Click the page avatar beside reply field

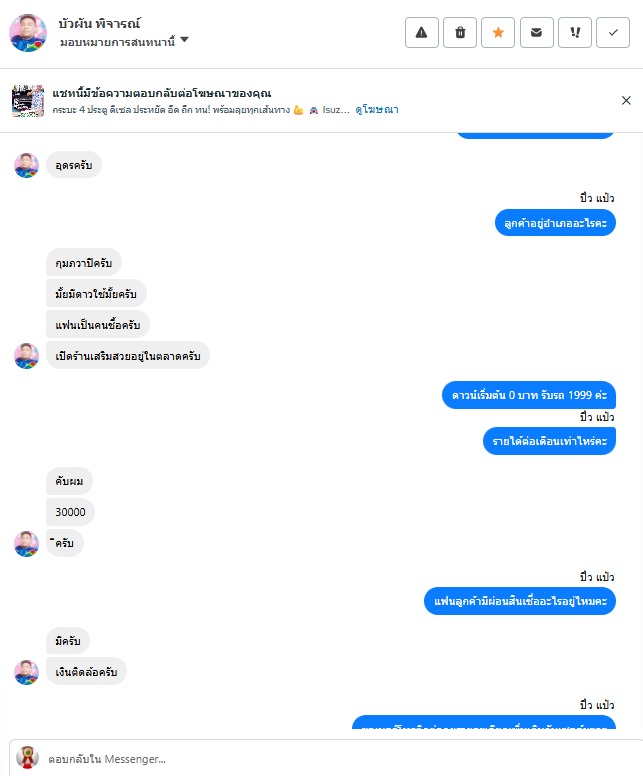[27, 757]
